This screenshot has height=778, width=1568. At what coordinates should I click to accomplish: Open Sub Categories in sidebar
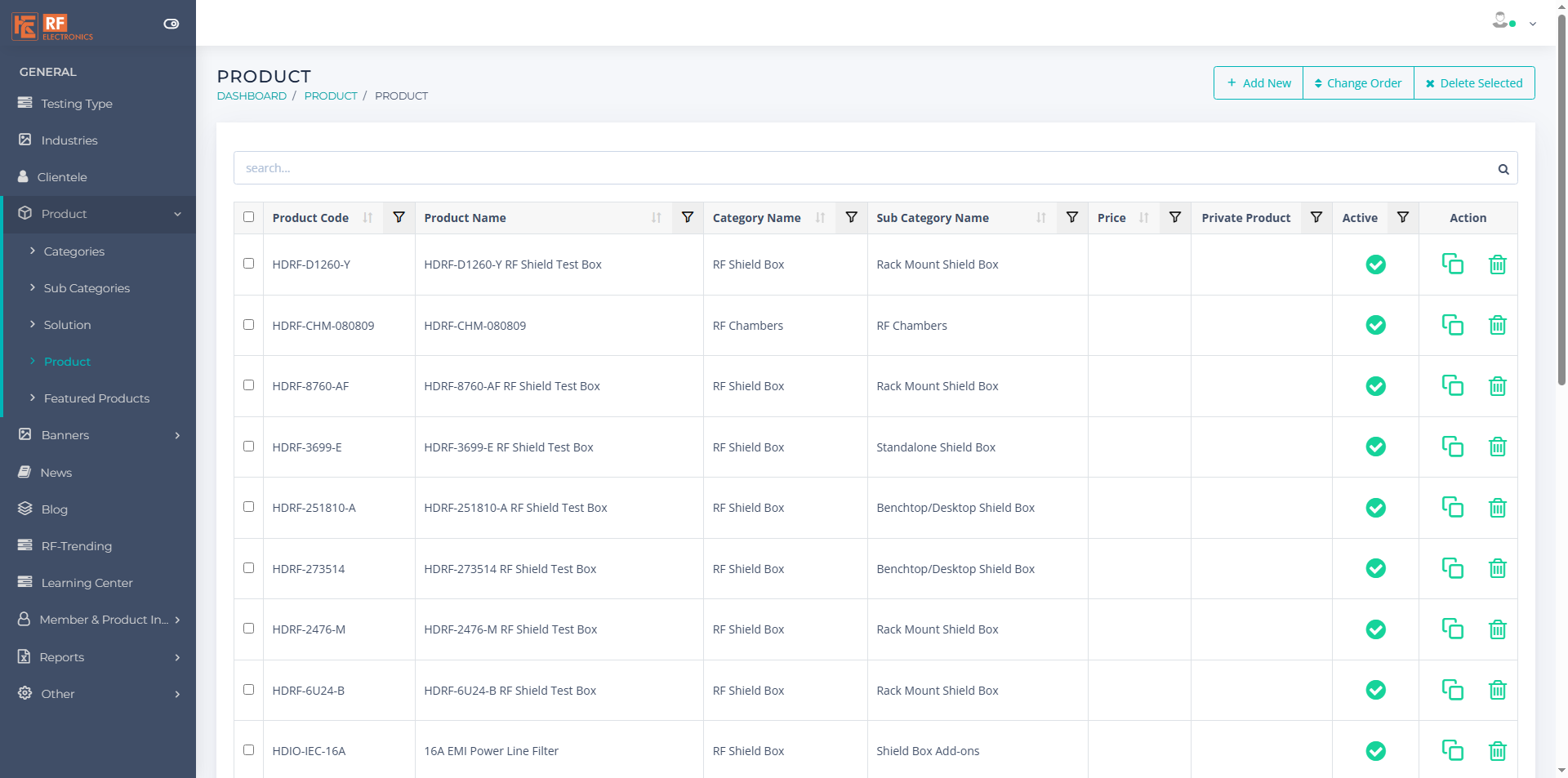(87, 288)
